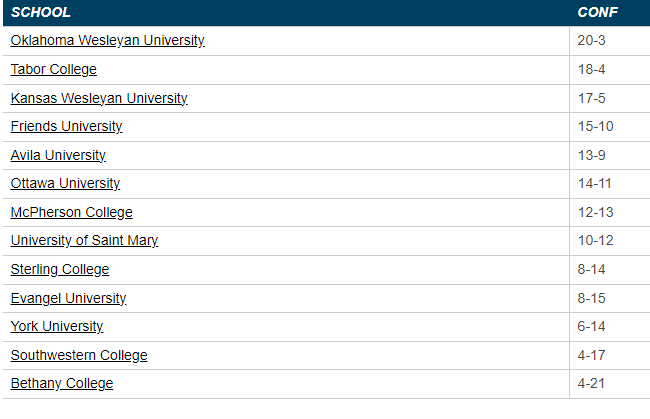Click Bethany College's 4-21 record cell
Viewport: 650px width, 419px height.
[x=593, y=384]
